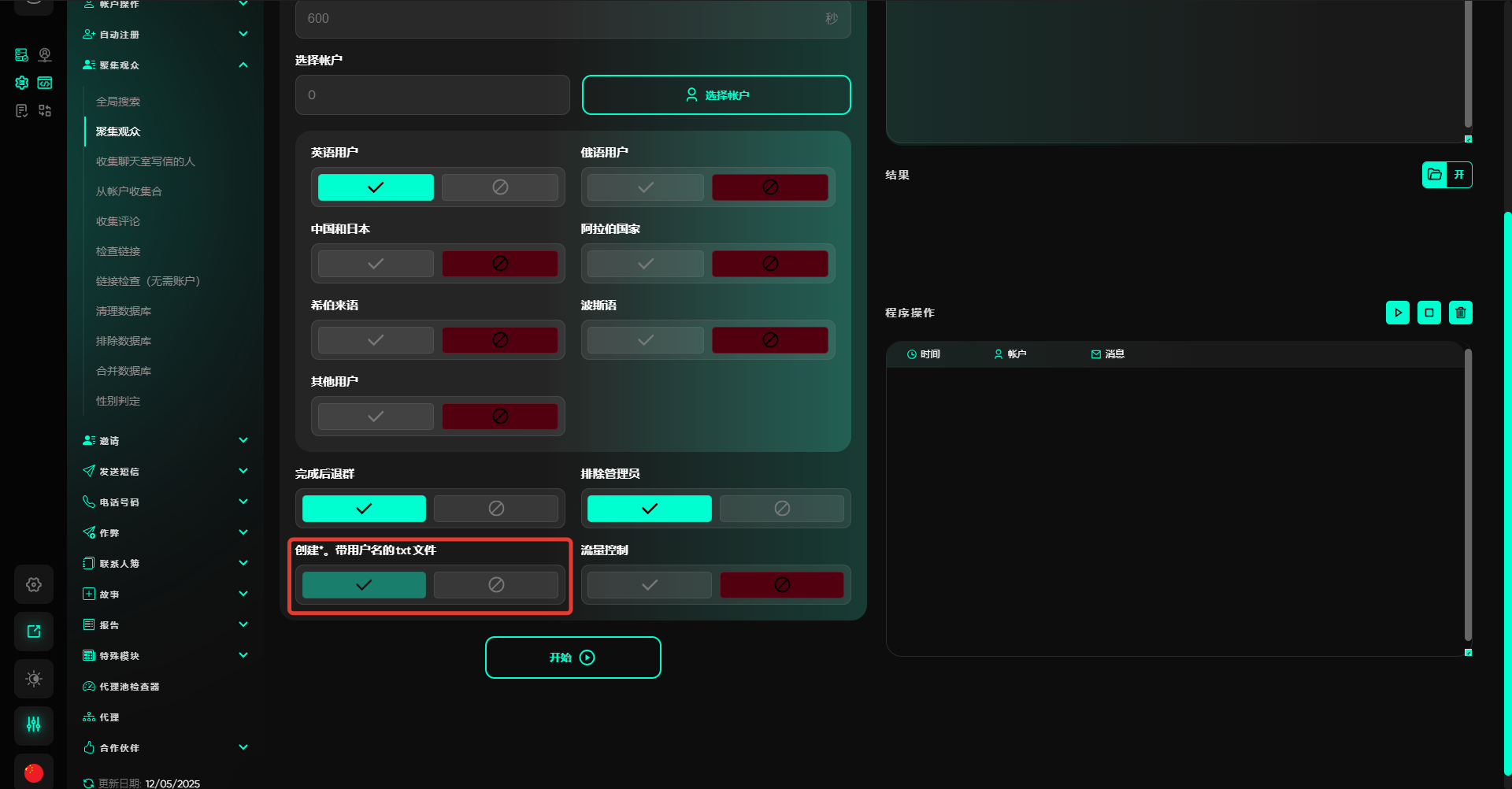Click the program log vertical scrollbar

(x=1468, y=496)
